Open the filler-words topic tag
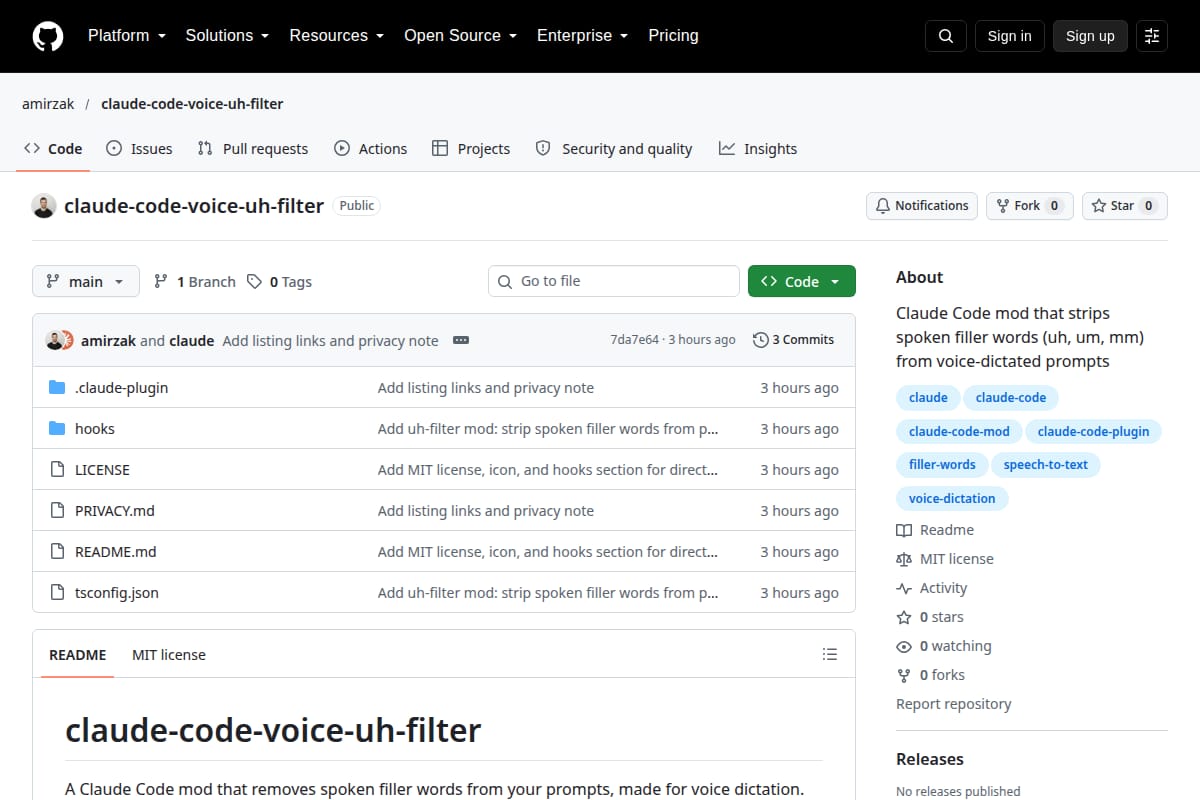The height and width of the screenshot is (800, 1200). pyautogui.click(x=942, y=465)
